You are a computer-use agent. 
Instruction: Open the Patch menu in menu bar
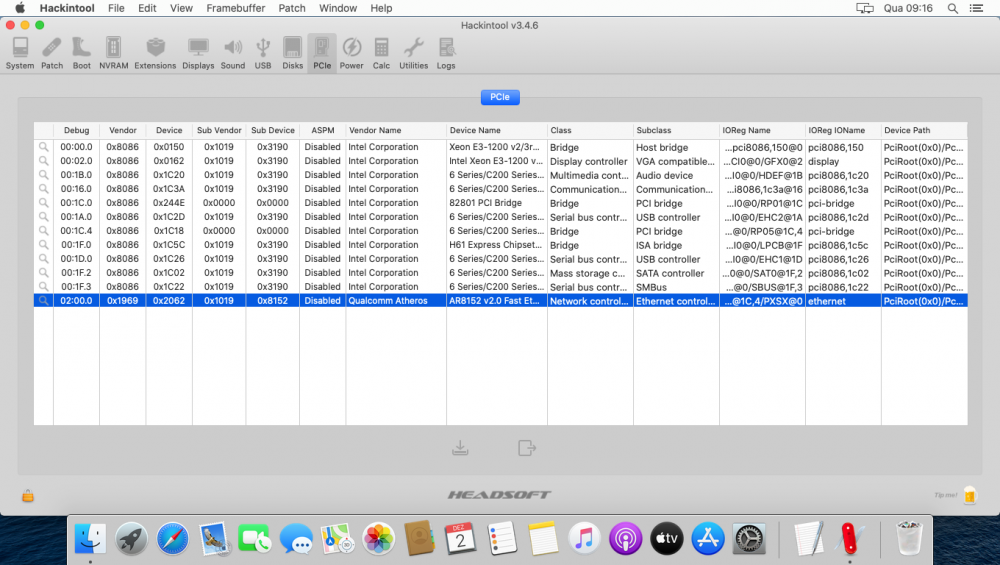point(292,8)
